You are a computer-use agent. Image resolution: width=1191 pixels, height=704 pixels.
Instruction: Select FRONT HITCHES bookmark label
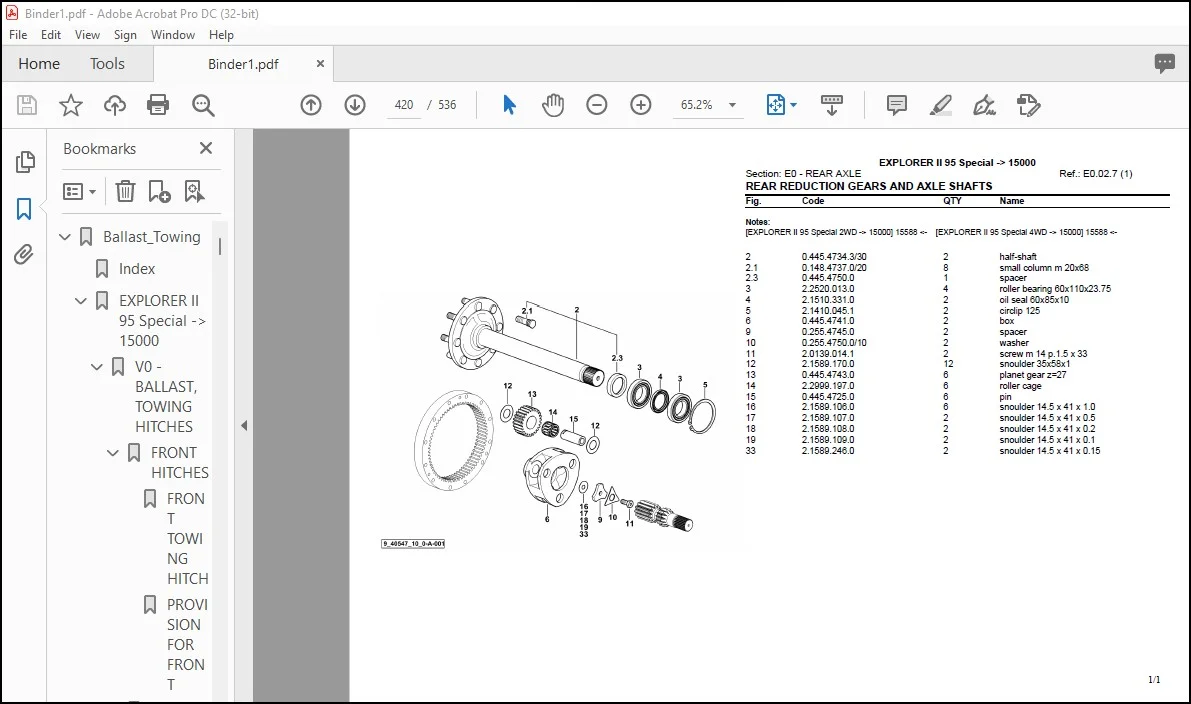coord(179,462)
